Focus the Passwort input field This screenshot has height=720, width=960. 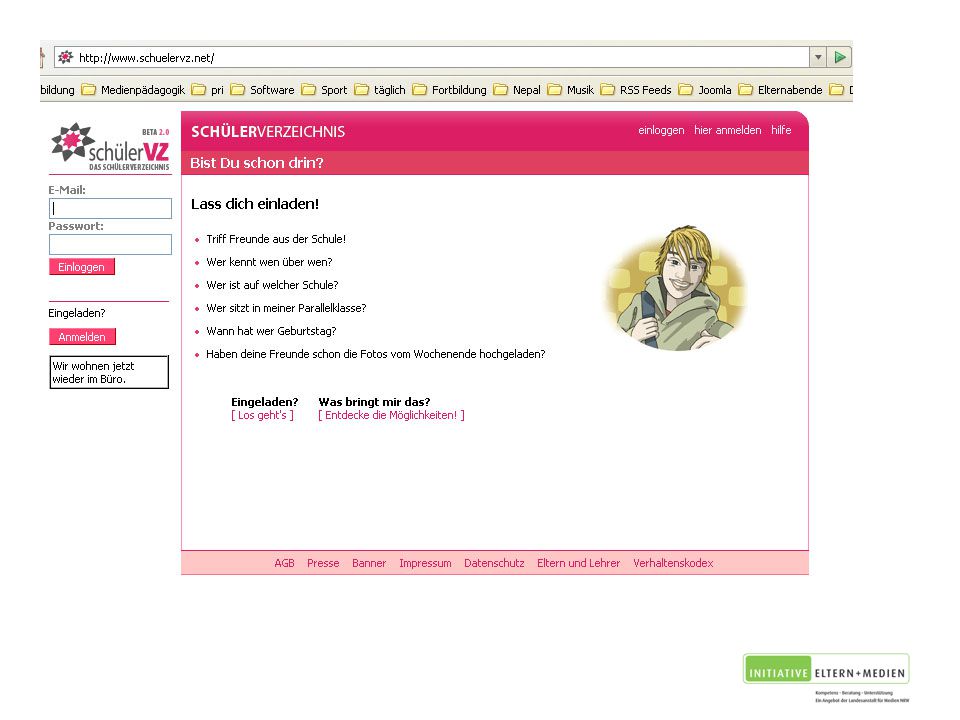(110, 244)
